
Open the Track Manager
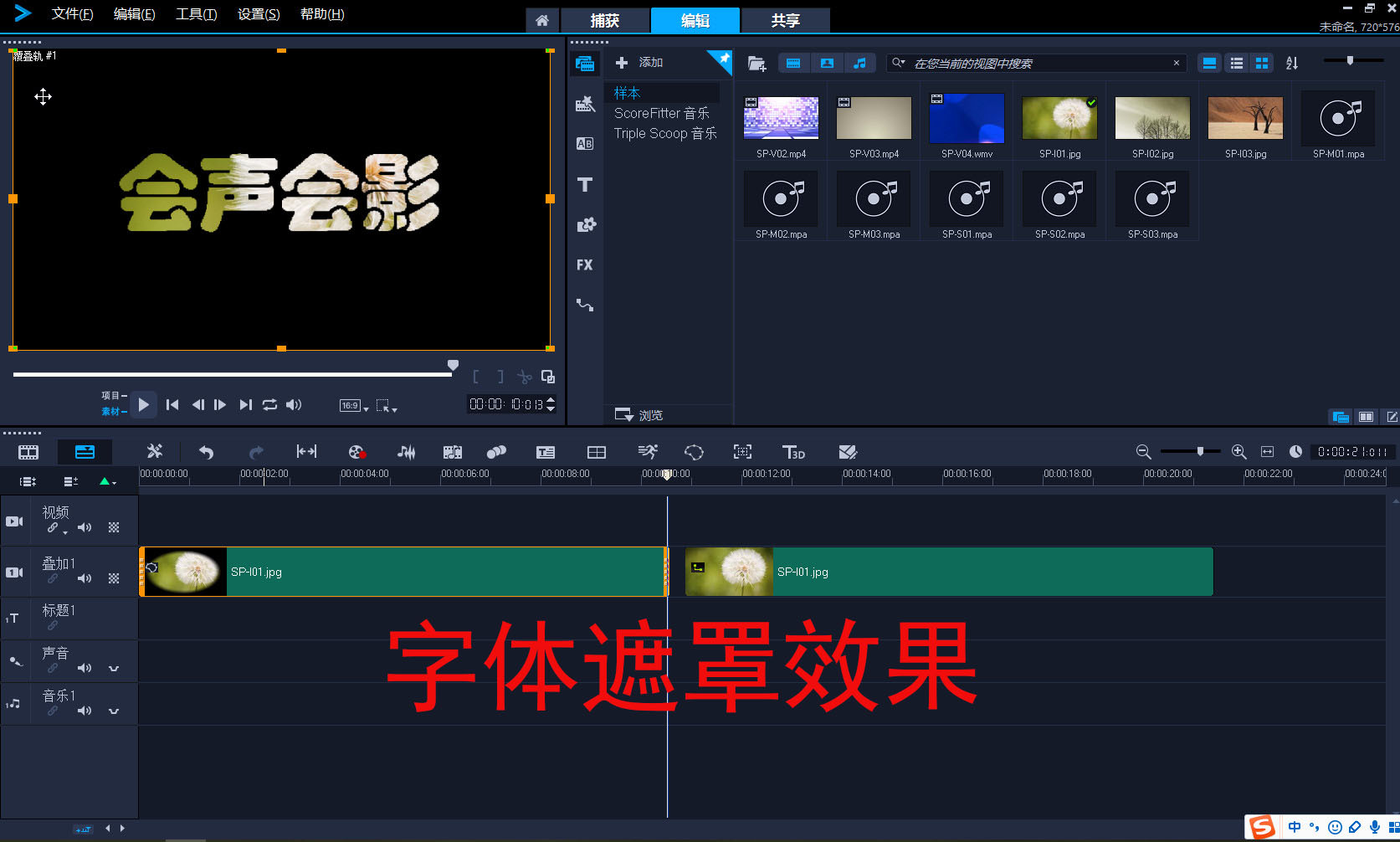(x=71, y=481)
